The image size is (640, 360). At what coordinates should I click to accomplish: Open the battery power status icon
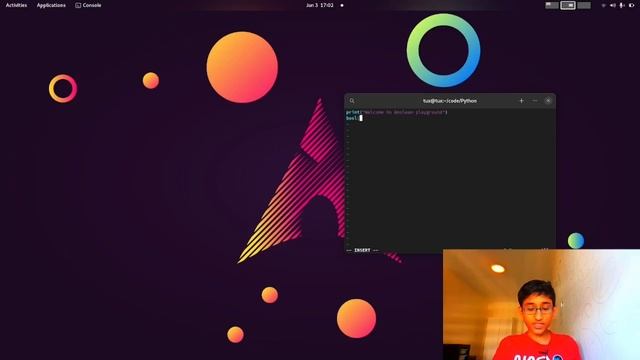coord(632,5)
